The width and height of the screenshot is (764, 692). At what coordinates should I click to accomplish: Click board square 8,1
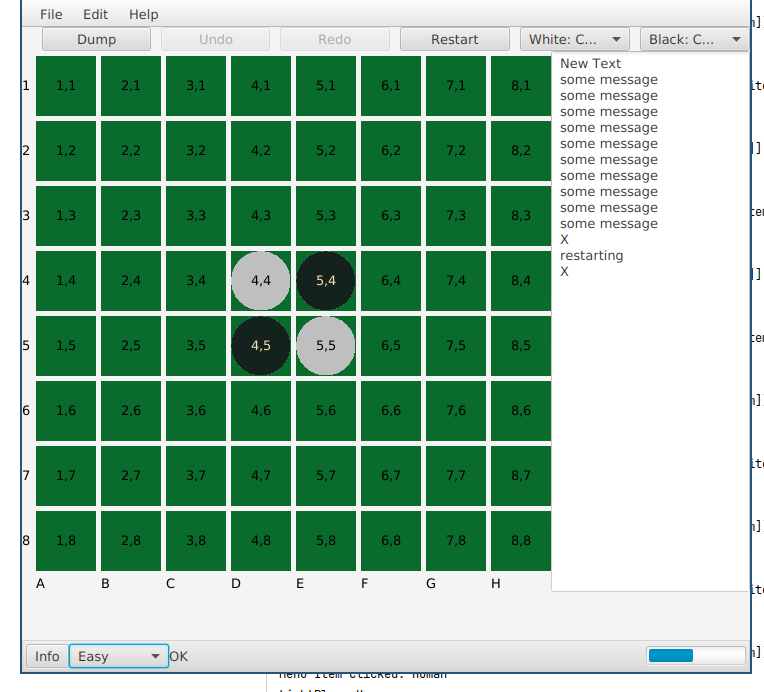(521, 86)
